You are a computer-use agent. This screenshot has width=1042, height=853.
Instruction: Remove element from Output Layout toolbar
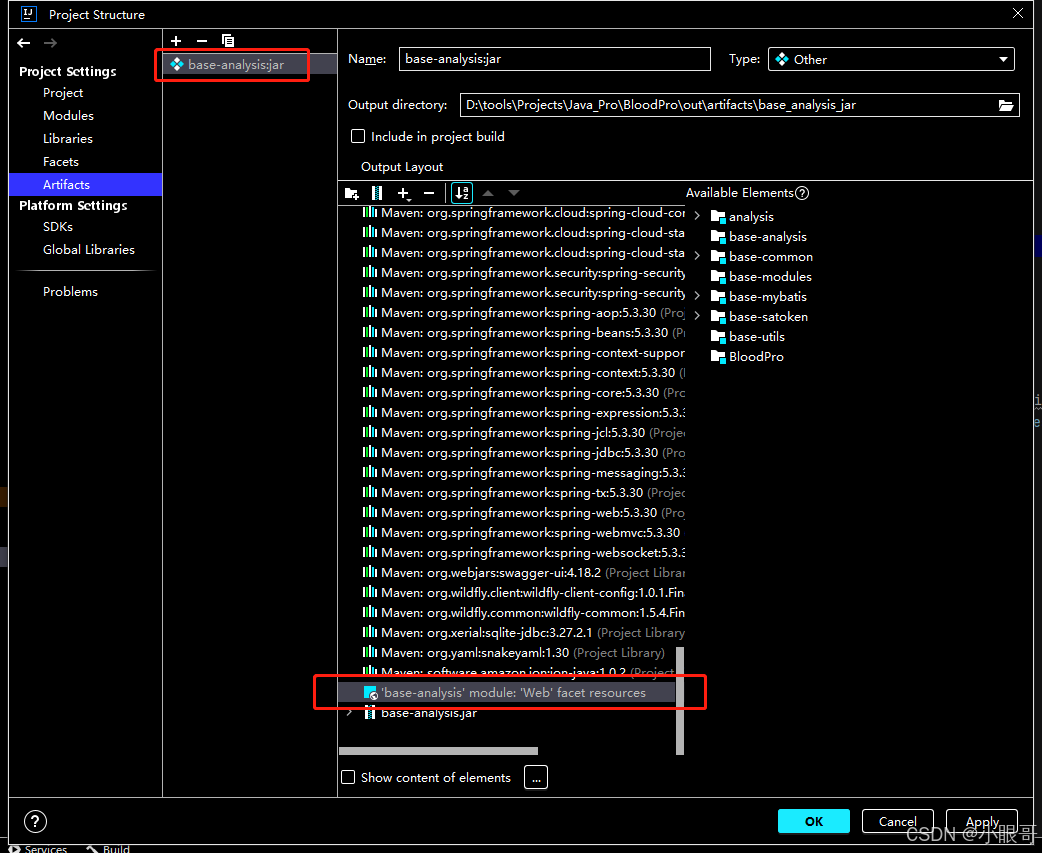[x=429, y=193]
